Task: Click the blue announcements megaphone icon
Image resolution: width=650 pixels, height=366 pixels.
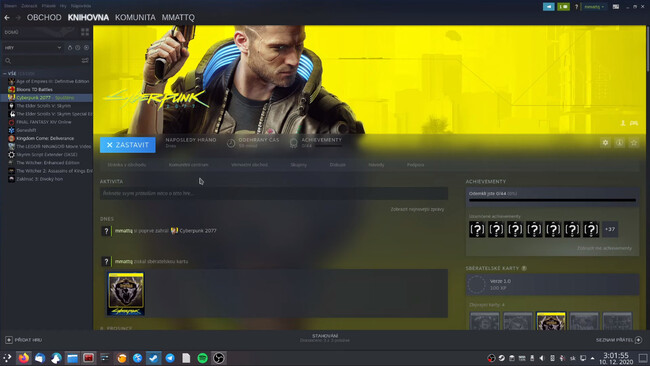Action: [x=548, y=7]
